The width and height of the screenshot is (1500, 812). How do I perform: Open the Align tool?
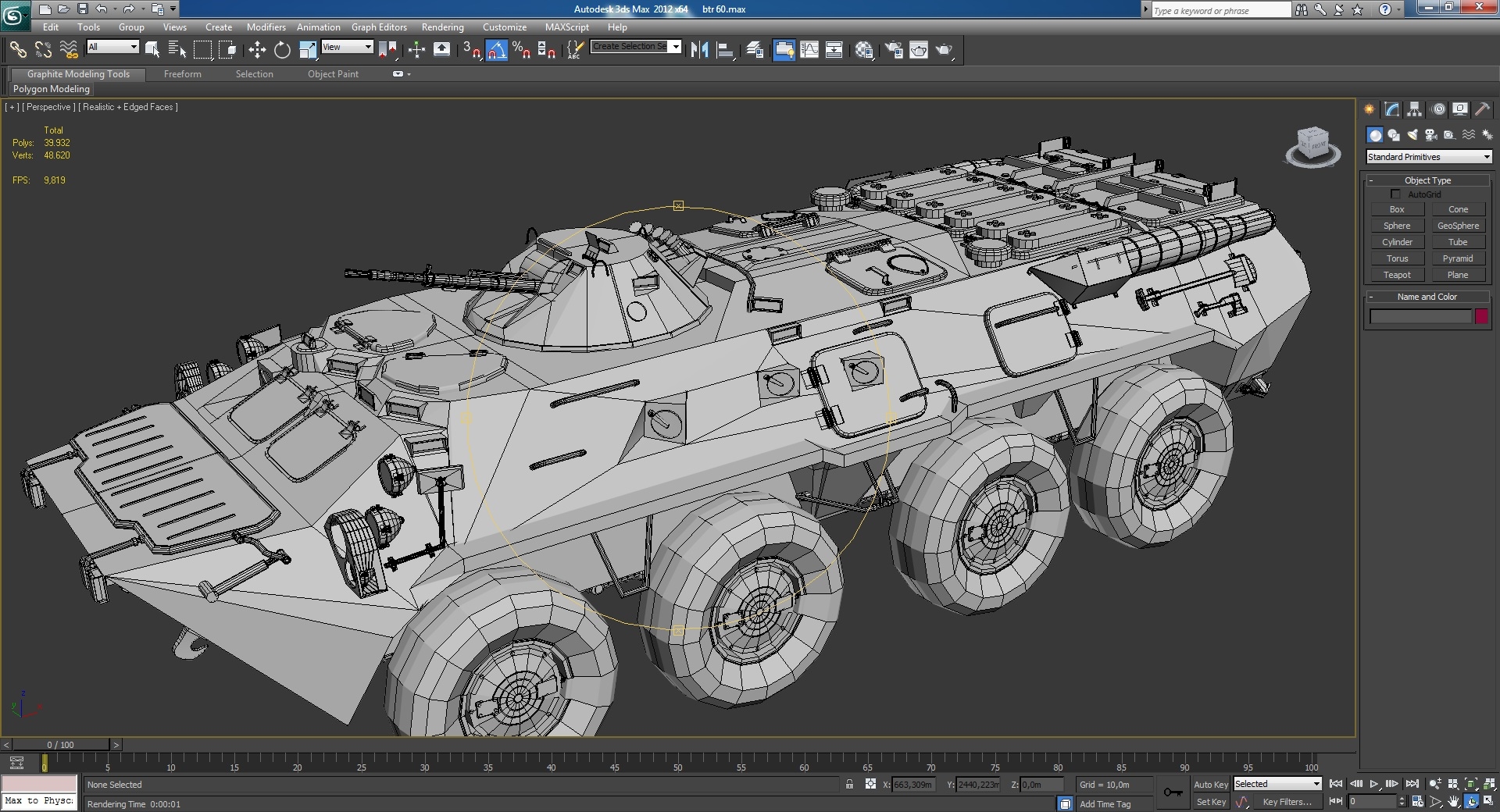726,50
